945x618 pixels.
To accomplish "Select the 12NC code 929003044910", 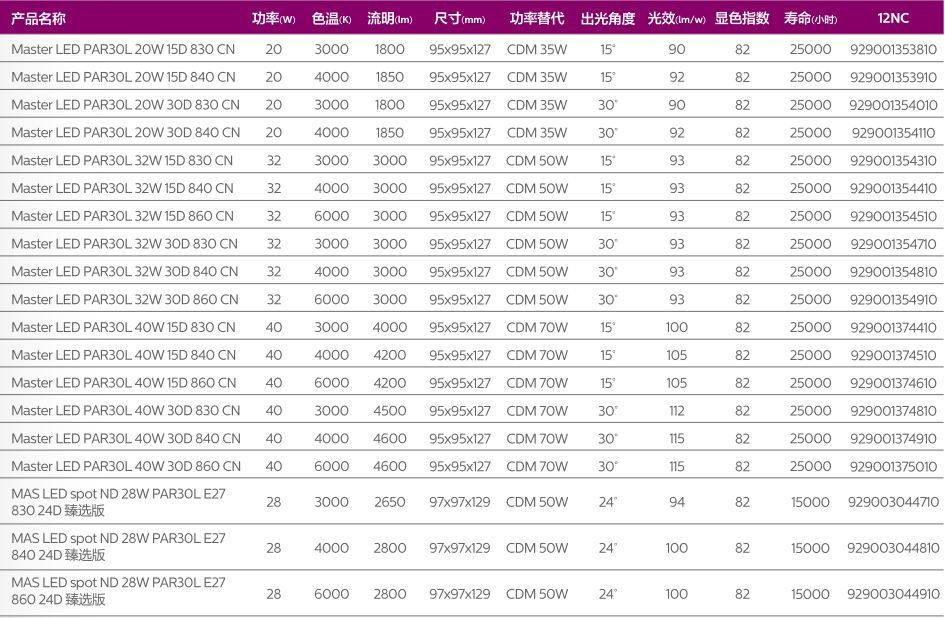I will 893,594.
